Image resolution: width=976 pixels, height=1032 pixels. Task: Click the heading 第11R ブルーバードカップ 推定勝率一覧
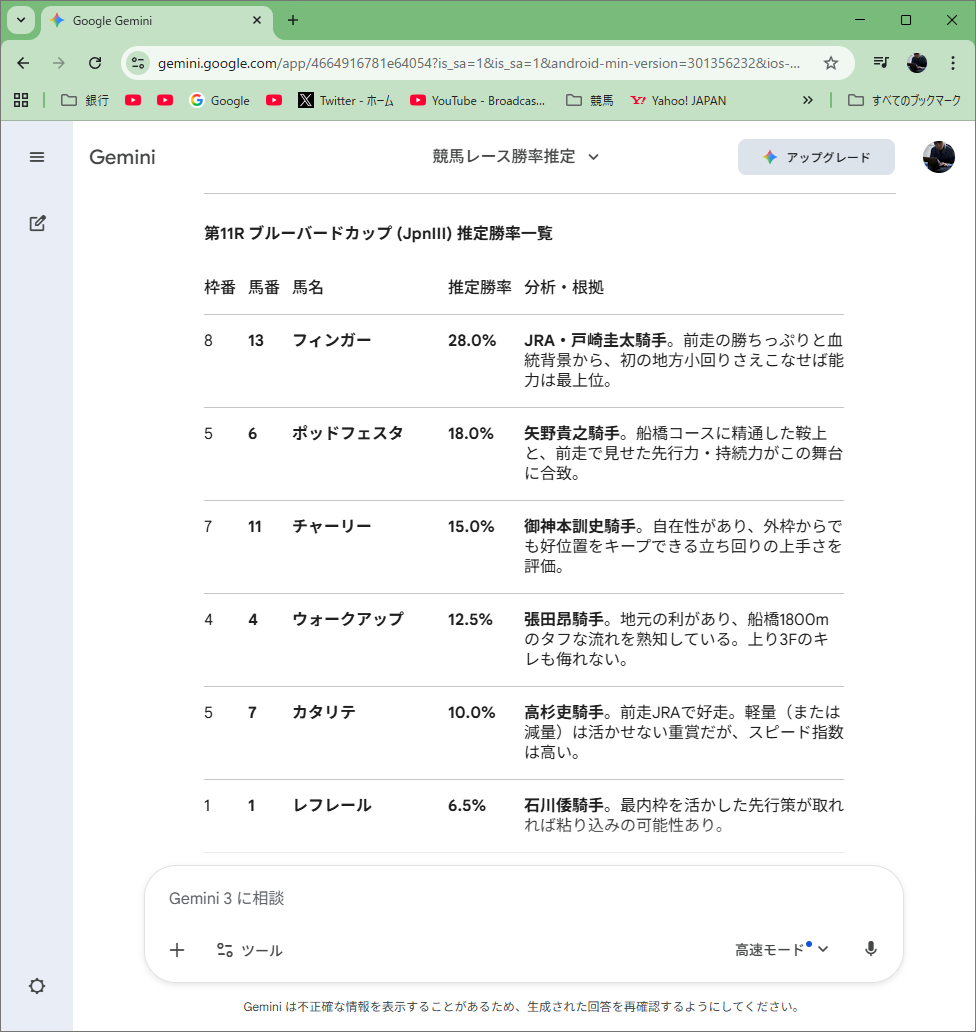pyautogui.click(x=378, y=234)
